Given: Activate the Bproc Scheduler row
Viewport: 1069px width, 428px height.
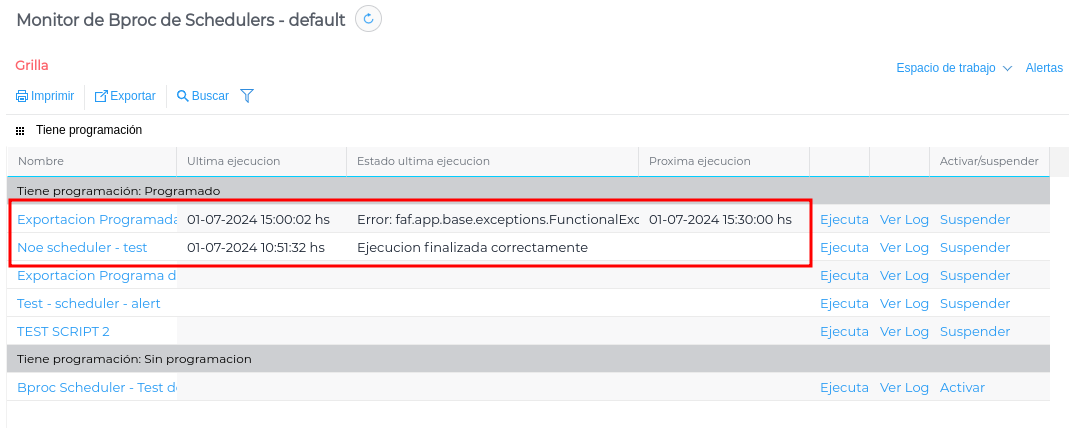Looking at the screenshot, I should point(962,387).
